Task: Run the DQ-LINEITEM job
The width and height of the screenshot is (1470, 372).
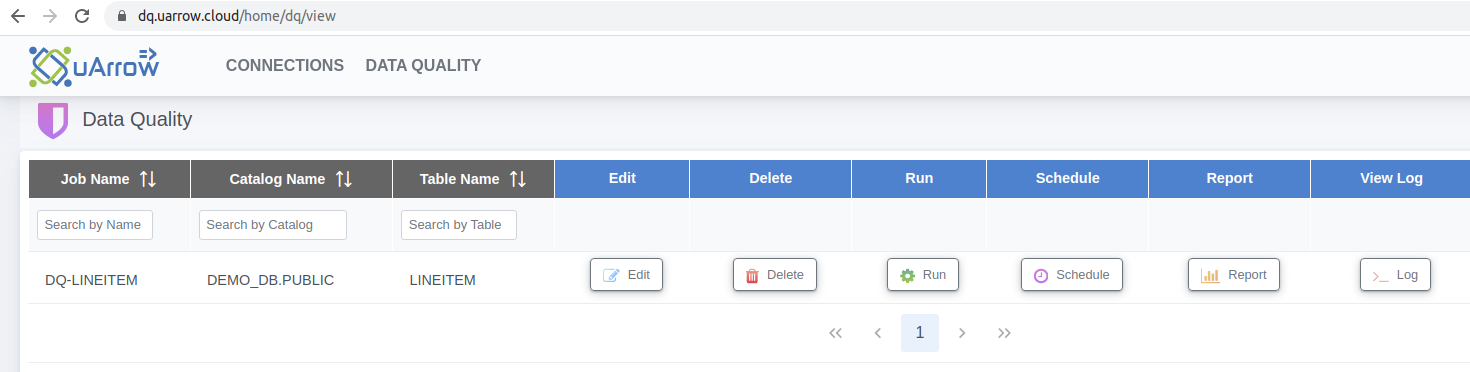Action: 923,275
